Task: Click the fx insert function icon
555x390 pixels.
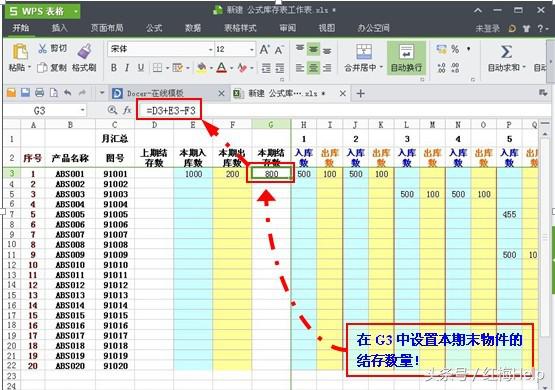Action: point(127,110)
